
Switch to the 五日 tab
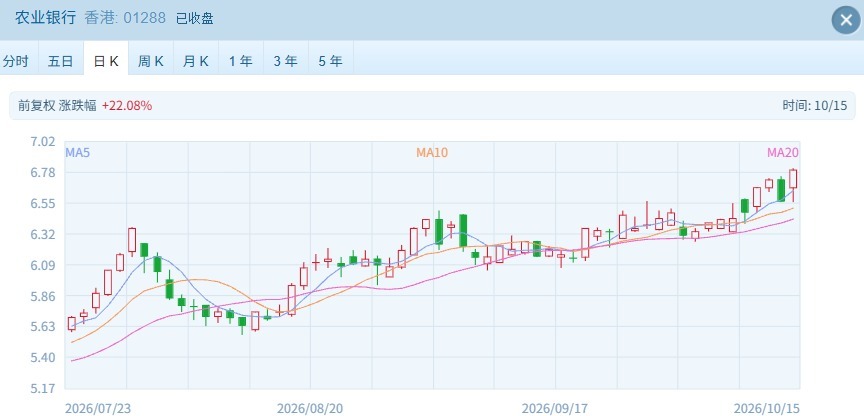[x=61, y=61]
